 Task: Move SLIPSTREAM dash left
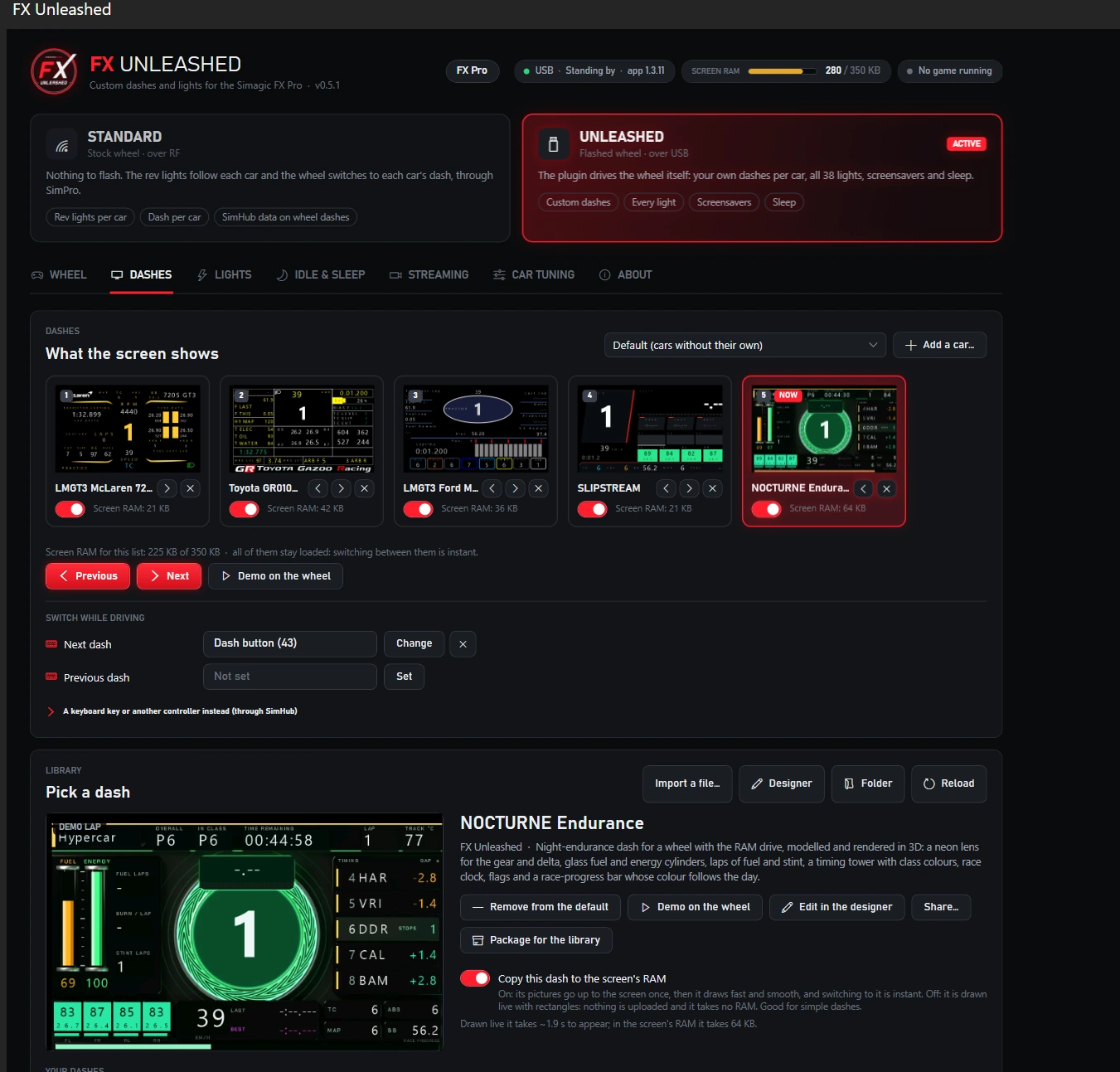click(667, 488)
